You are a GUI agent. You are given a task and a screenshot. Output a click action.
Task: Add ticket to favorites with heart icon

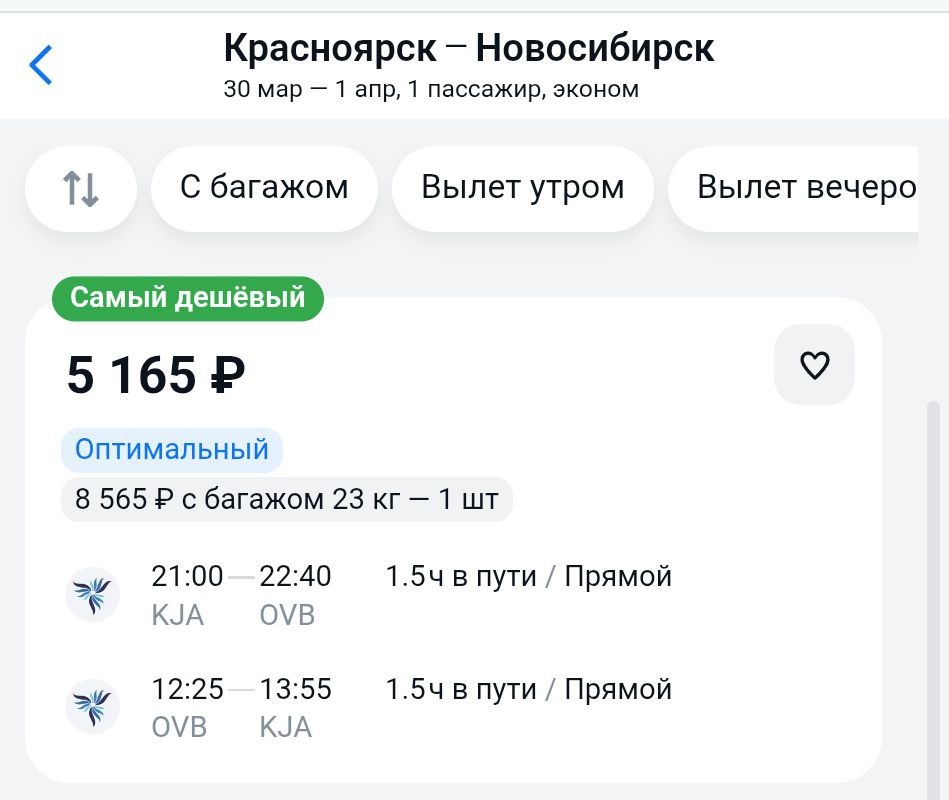coord(814,365)
